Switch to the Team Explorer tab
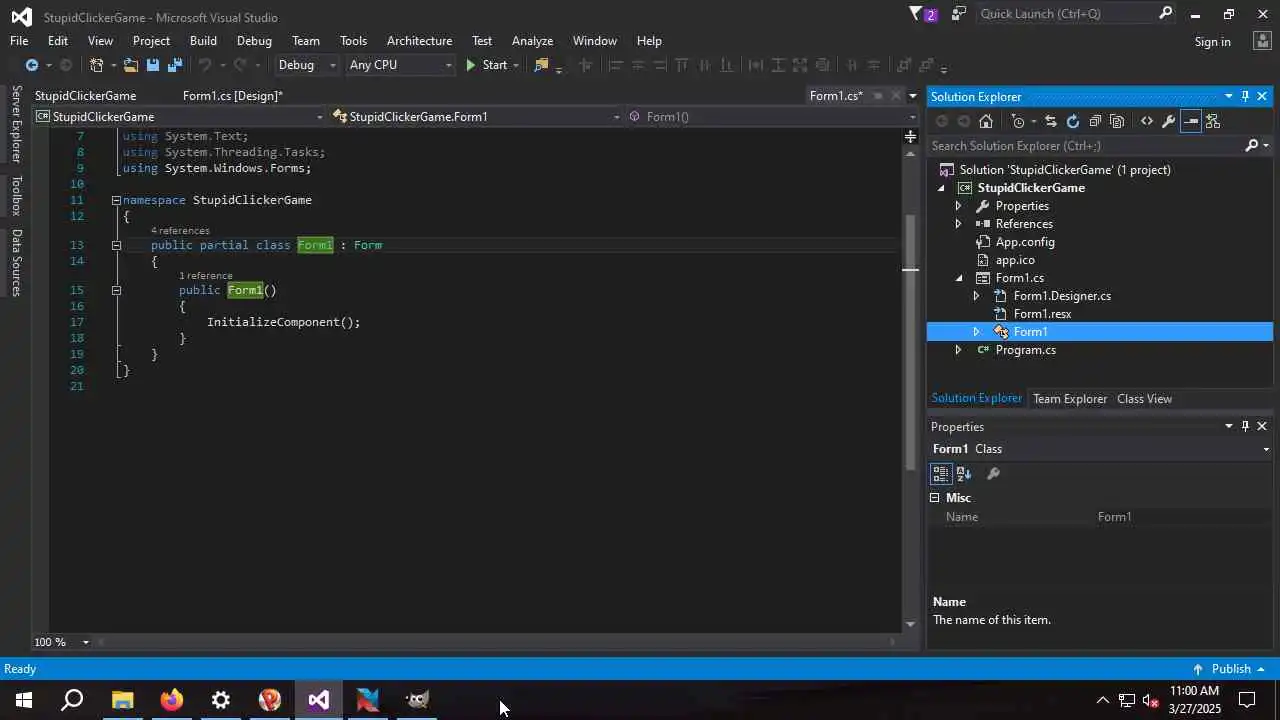 point(1069,399)
